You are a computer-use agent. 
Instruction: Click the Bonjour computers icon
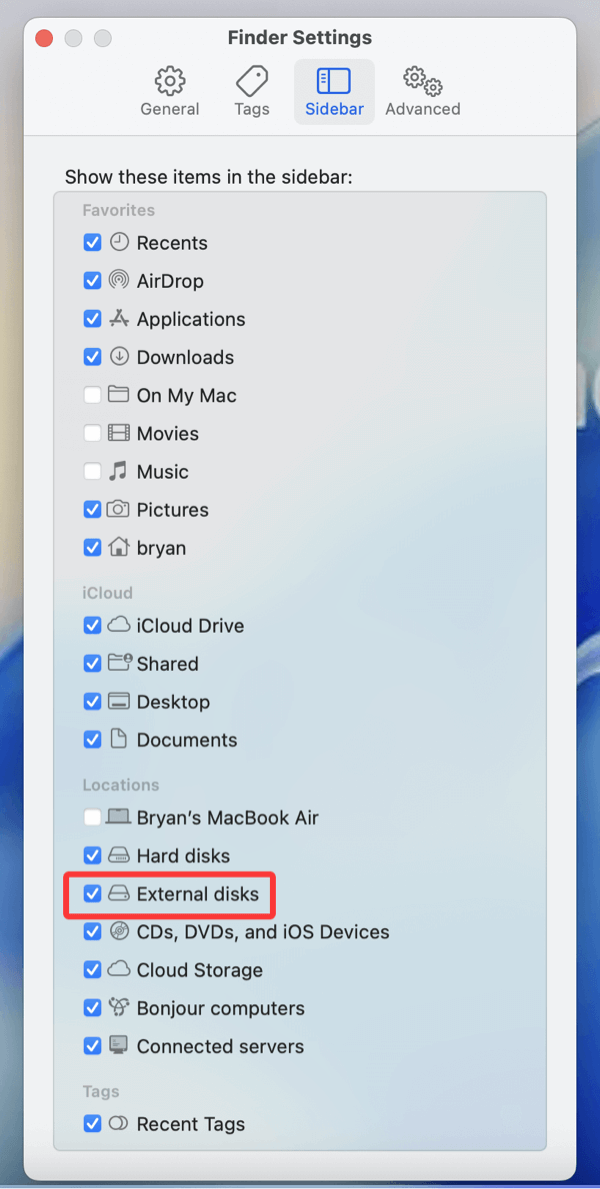(120, 1008)
